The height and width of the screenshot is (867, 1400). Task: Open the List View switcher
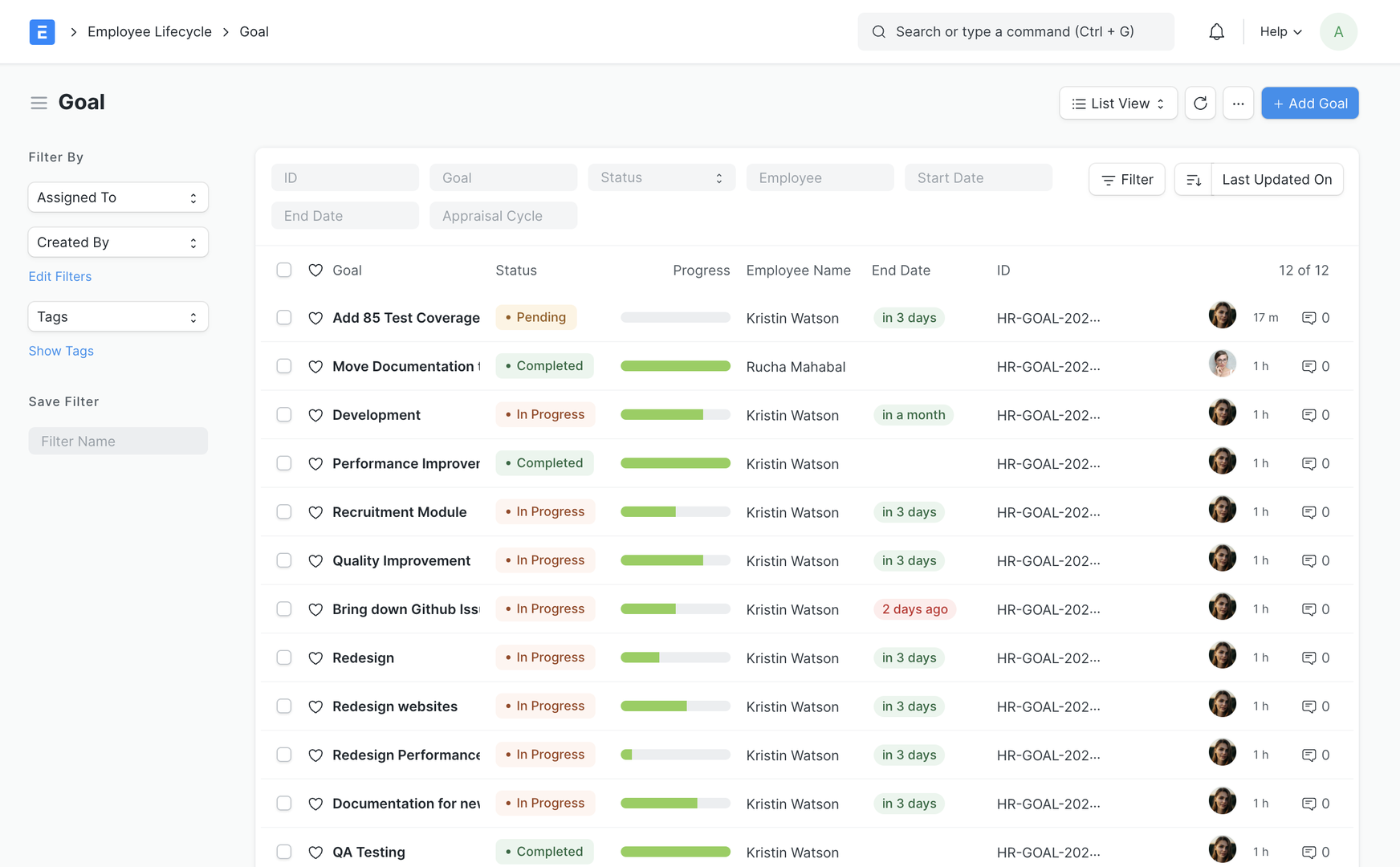(1117, 104)
